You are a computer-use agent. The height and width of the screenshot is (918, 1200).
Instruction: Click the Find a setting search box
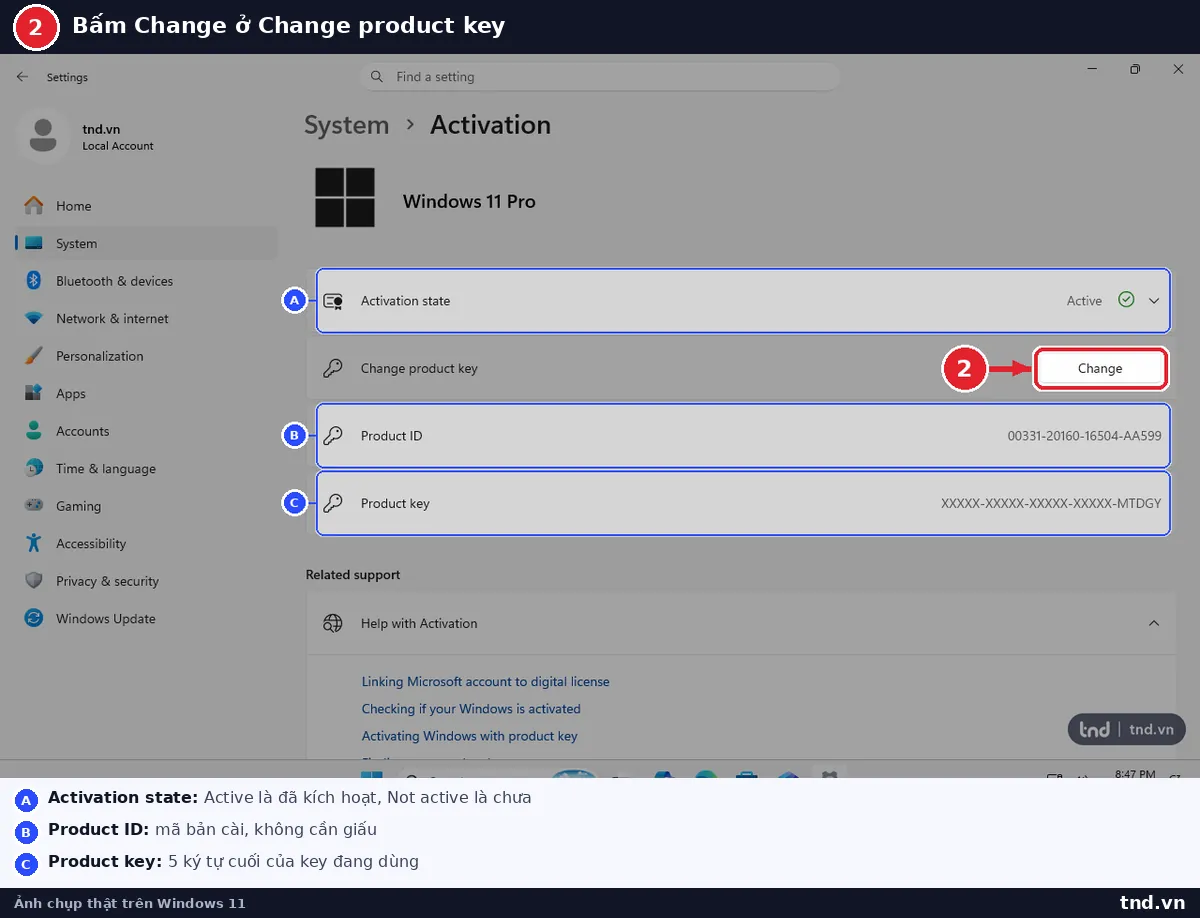pos(600,77)
